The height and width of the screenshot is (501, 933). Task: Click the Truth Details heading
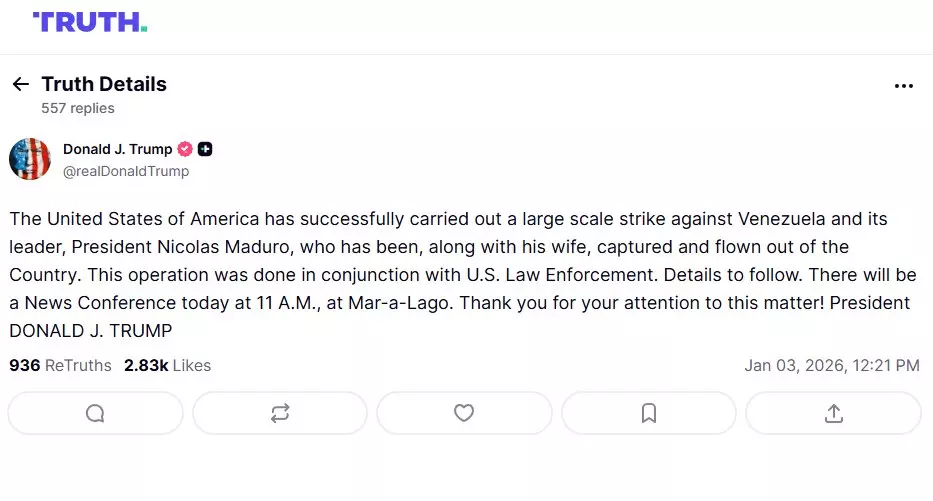tap(104, 84)
